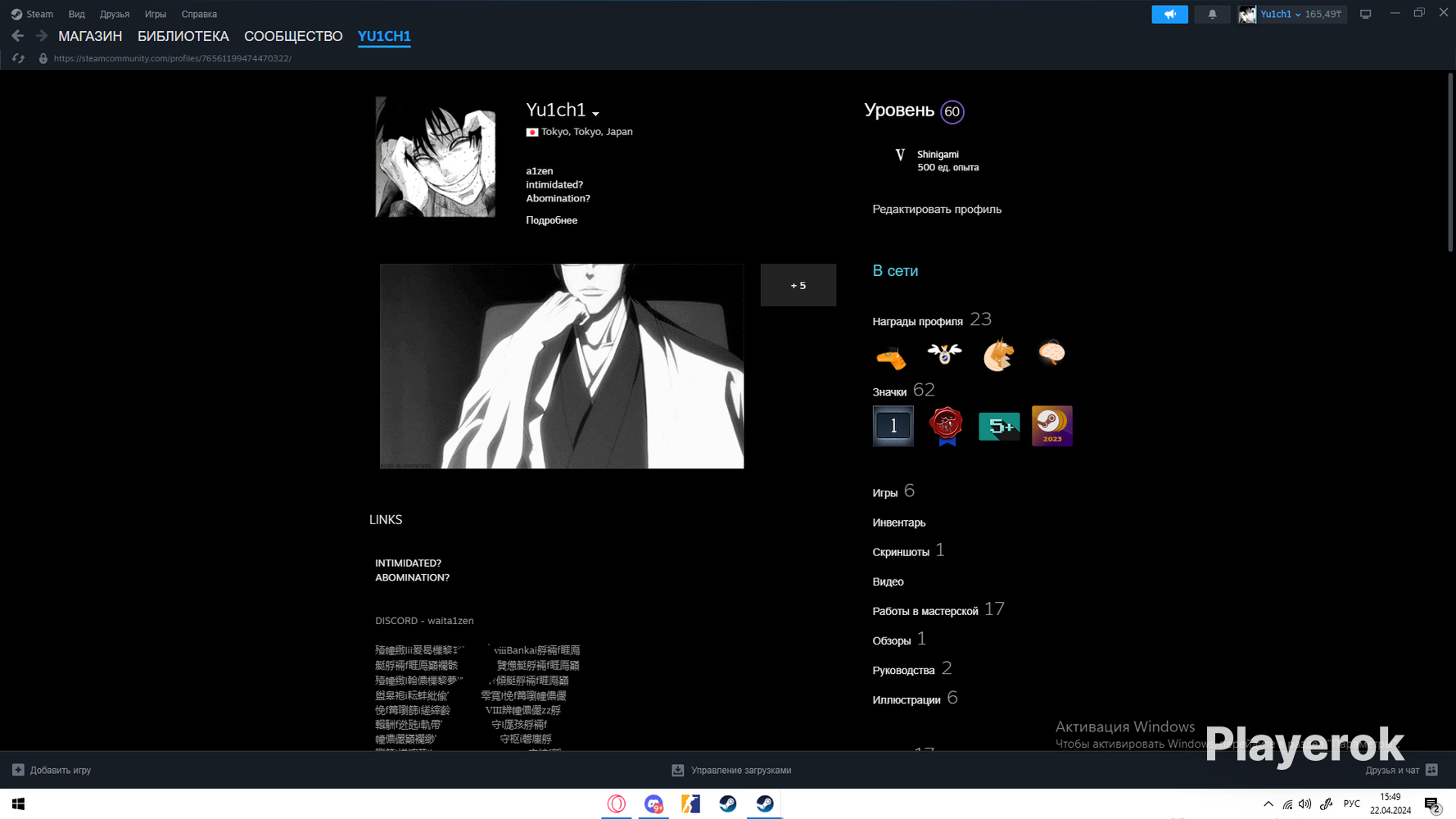Open the friends and chat icon
Image resolution: width=1456 pixels, height=819 pixels.
(x=1431, y=770)
